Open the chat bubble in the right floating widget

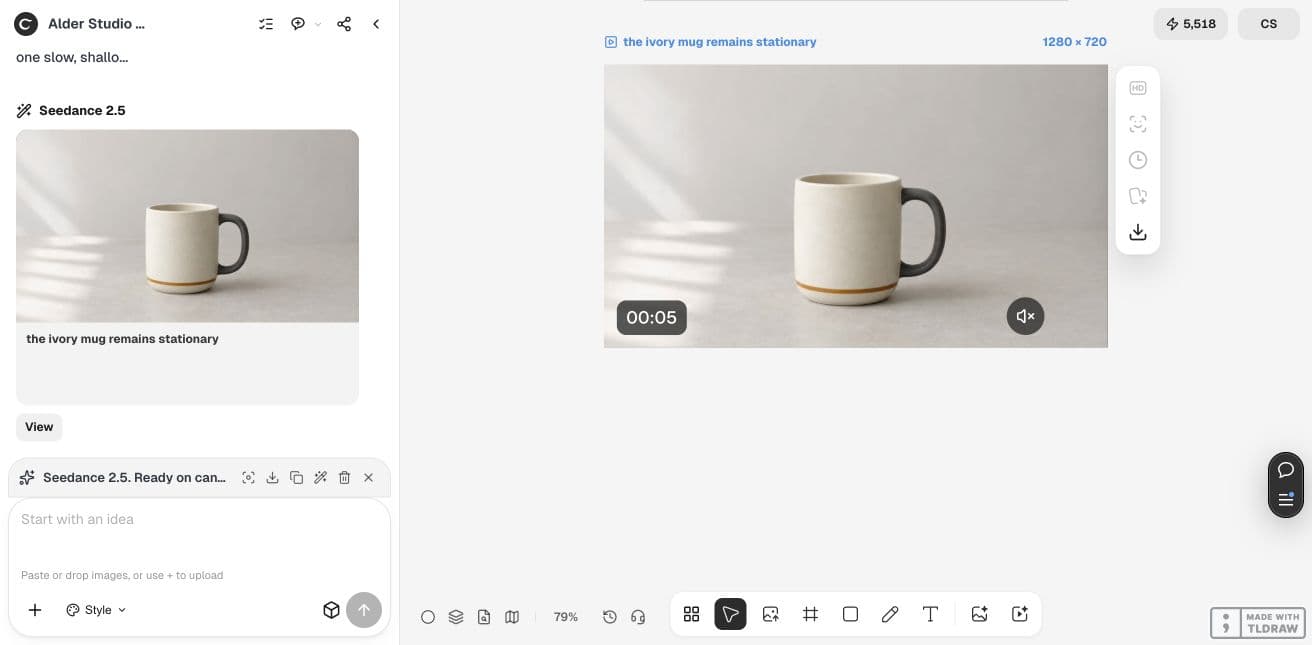(x=1286, y=470)
